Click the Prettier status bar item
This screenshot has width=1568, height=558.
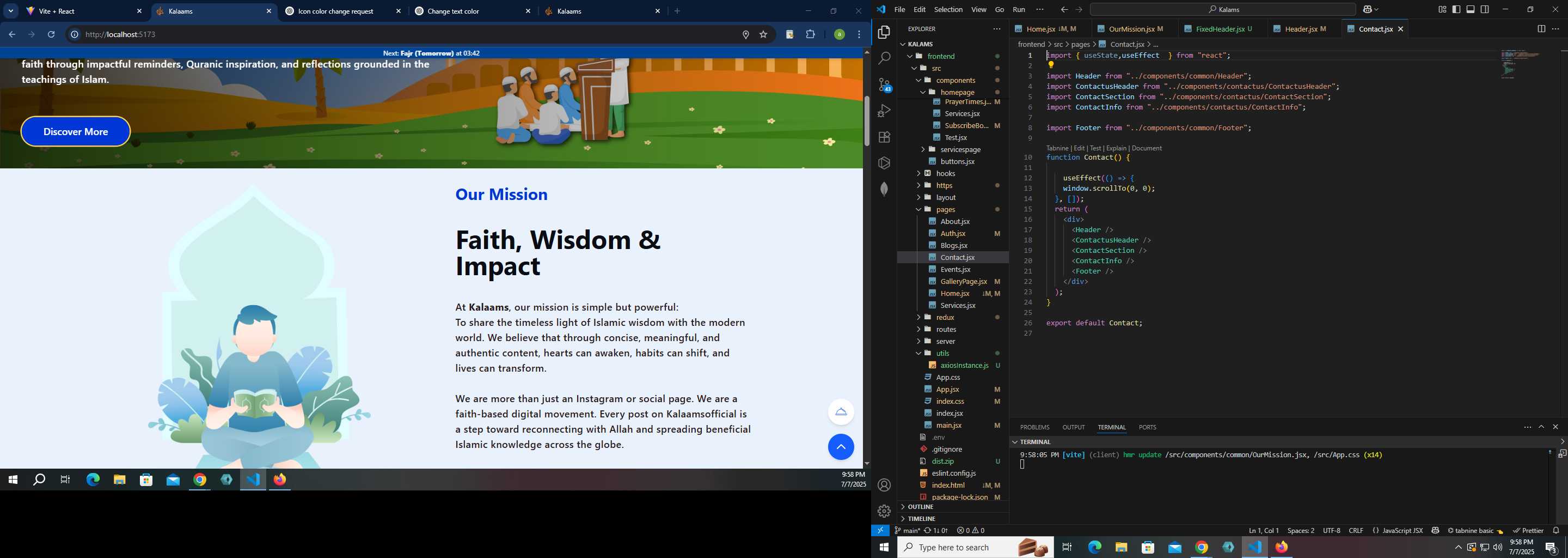click(1528, 531)
